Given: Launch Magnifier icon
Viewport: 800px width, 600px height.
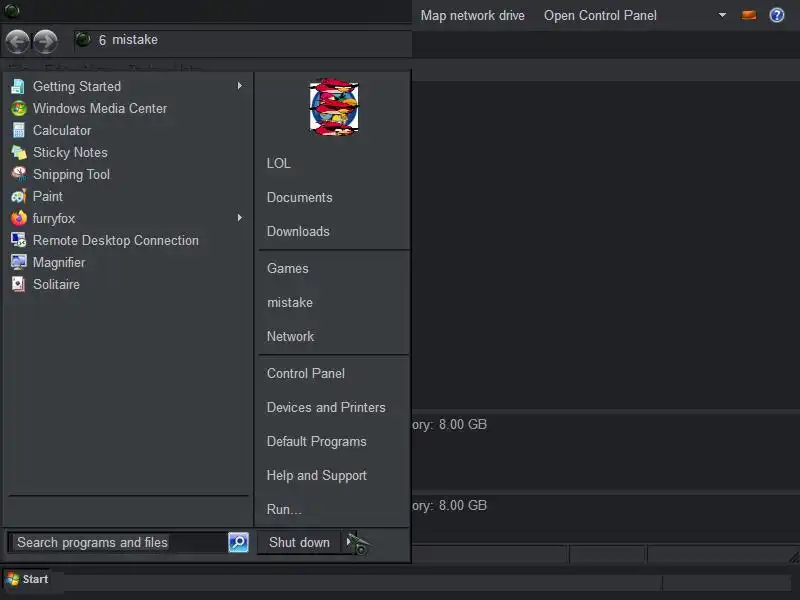Looking at the screenshot, I should (x=18, y=262).
